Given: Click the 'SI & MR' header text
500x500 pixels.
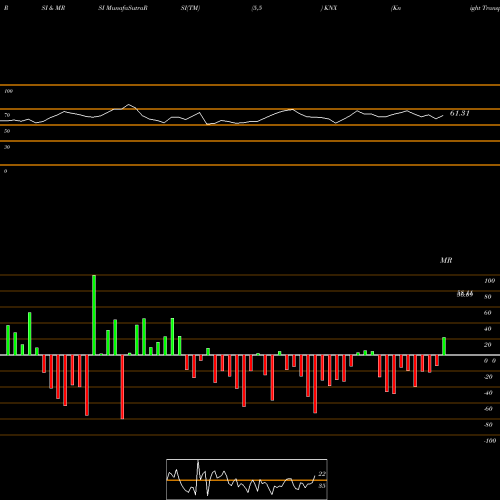Looking at the screenshot, I should pos(53,8).
